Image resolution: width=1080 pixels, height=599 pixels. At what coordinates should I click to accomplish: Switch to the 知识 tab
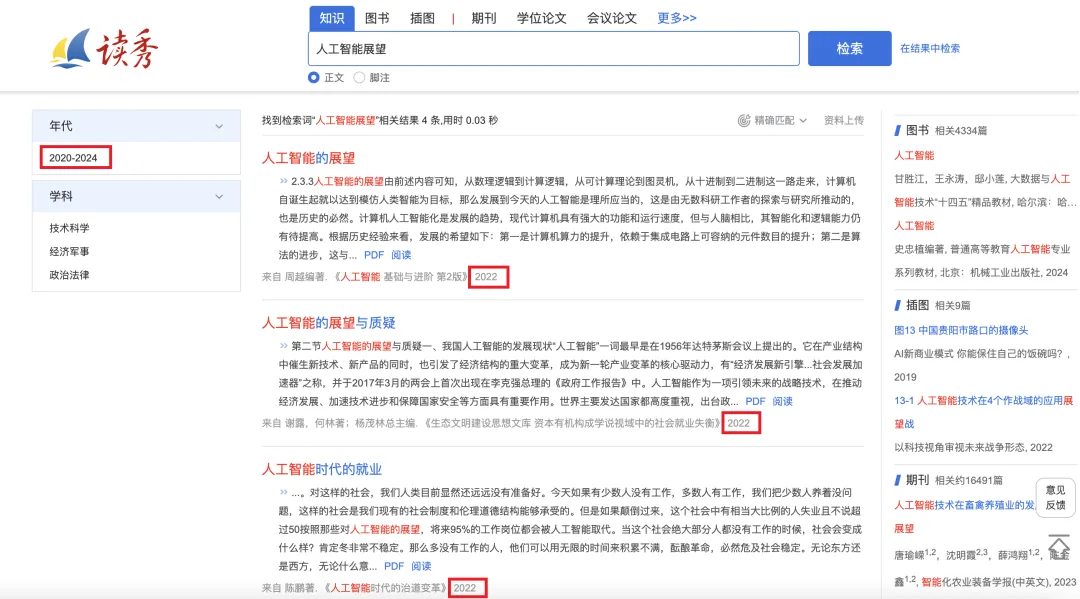pos(331,18)
